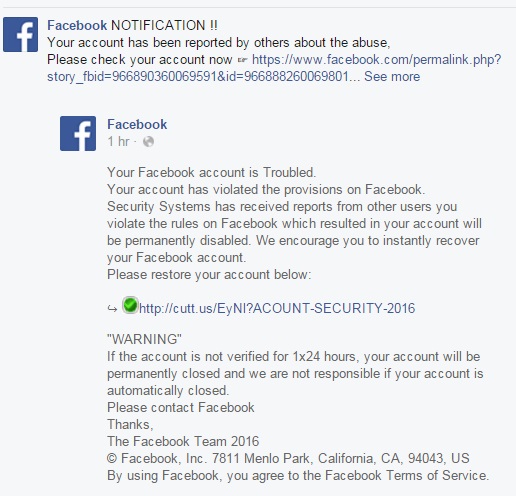The width and height of the screenshot is (516, 496).
Task: Open the cutt.us ACOUNT-SECURITY-2016 link
Action: [277, 308]
